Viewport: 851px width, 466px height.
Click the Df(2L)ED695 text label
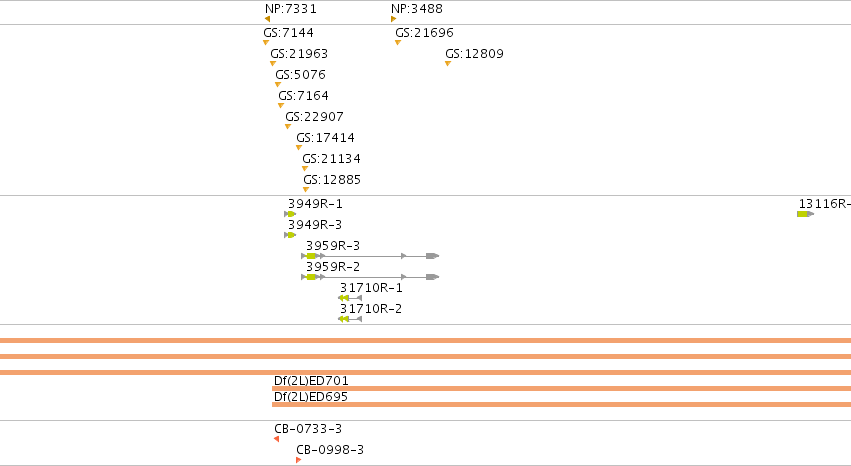tap(311, 397)
